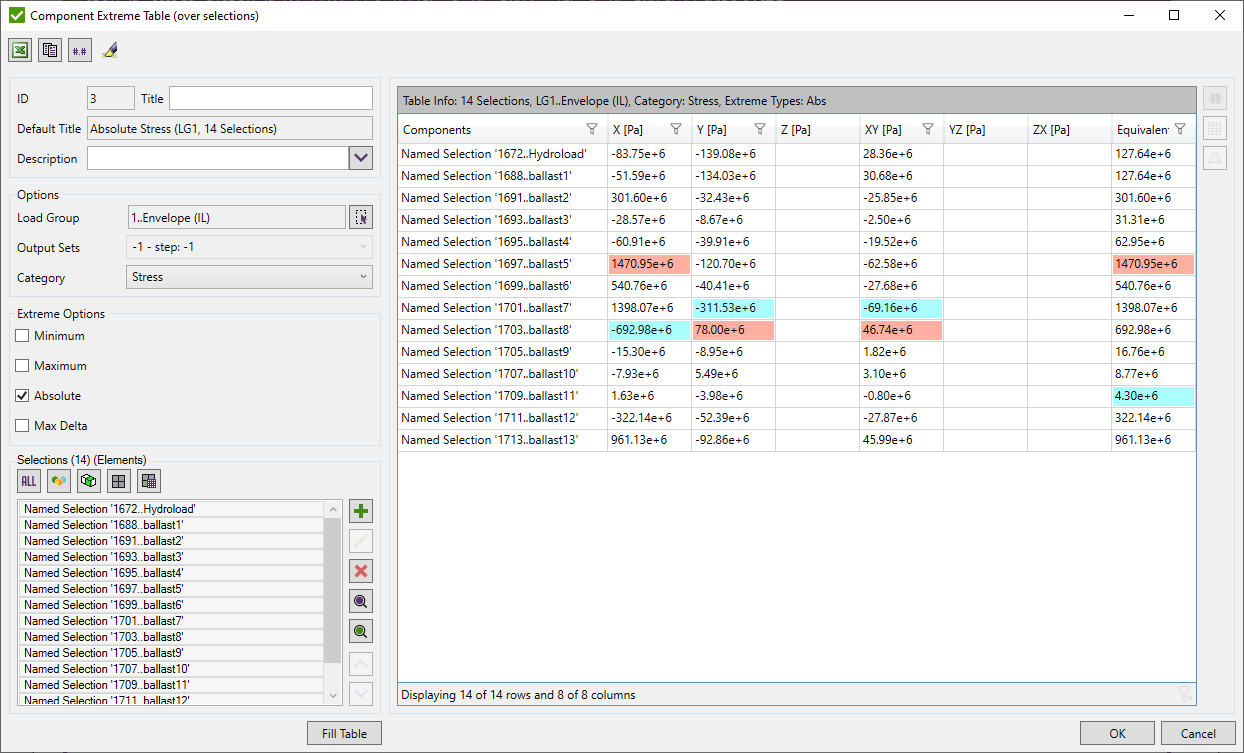Screen dimensions: 1244x753
Task: Add a new selection with the green plus
Action: [360, 510]
